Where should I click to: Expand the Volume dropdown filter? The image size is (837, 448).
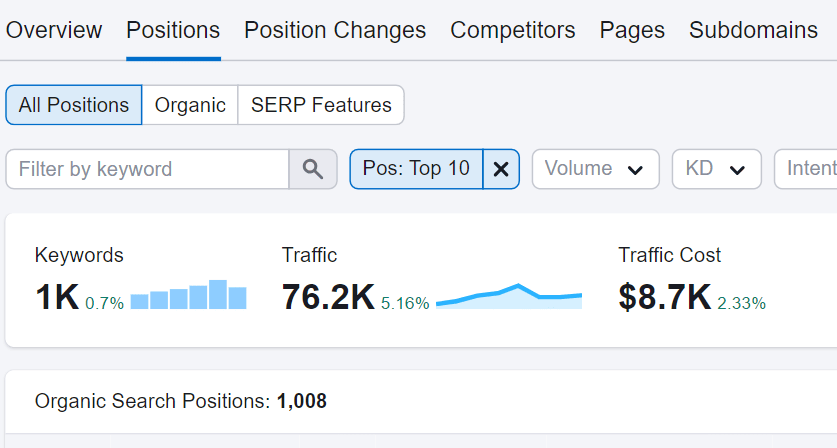[595, 169]
